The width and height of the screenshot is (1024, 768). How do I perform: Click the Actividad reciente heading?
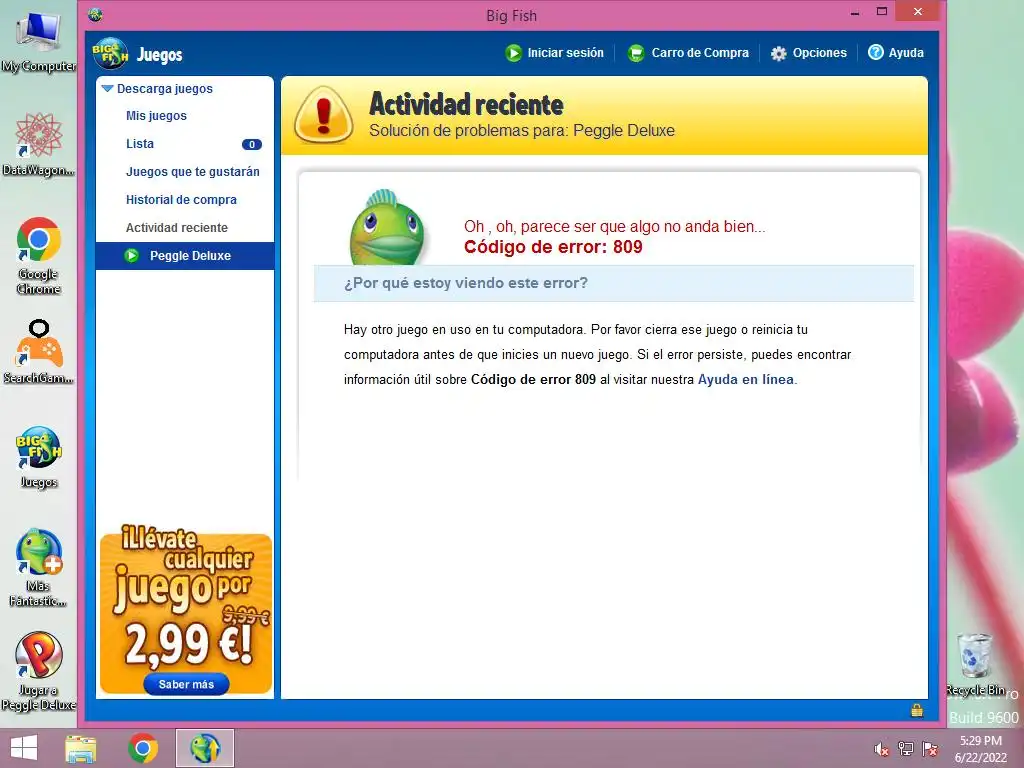pos(466,104)
